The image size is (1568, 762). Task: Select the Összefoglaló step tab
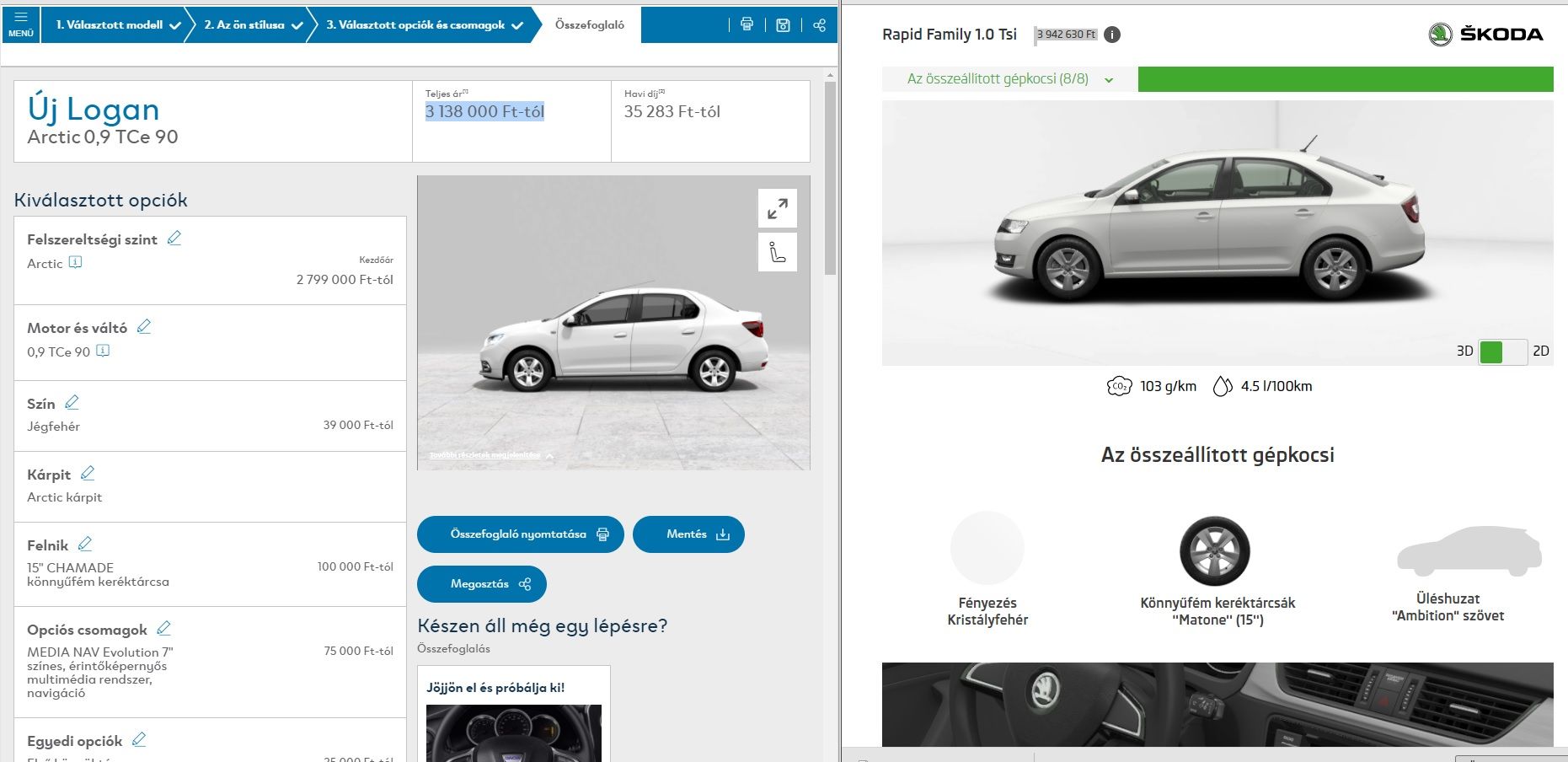coord(590,24)
